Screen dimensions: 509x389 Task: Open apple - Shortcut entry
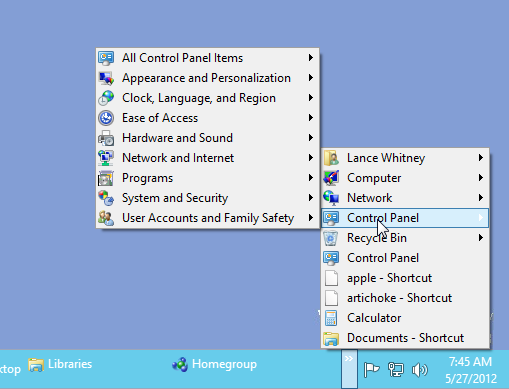[x=405, y=278]
